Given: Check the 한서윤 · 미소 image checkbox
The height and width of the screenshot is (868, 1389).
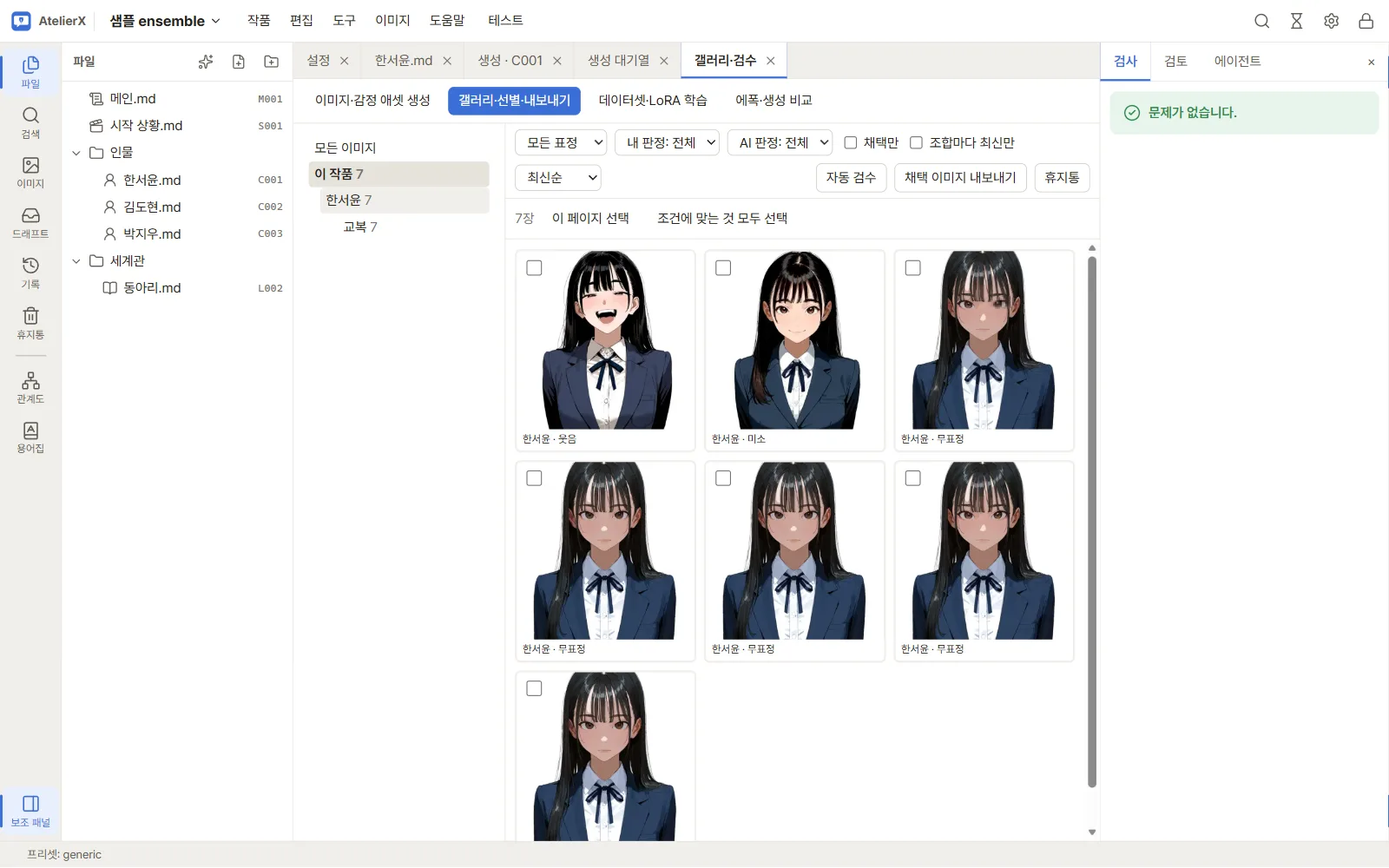Looking at the screenshot, I should [x=723, y=268].
